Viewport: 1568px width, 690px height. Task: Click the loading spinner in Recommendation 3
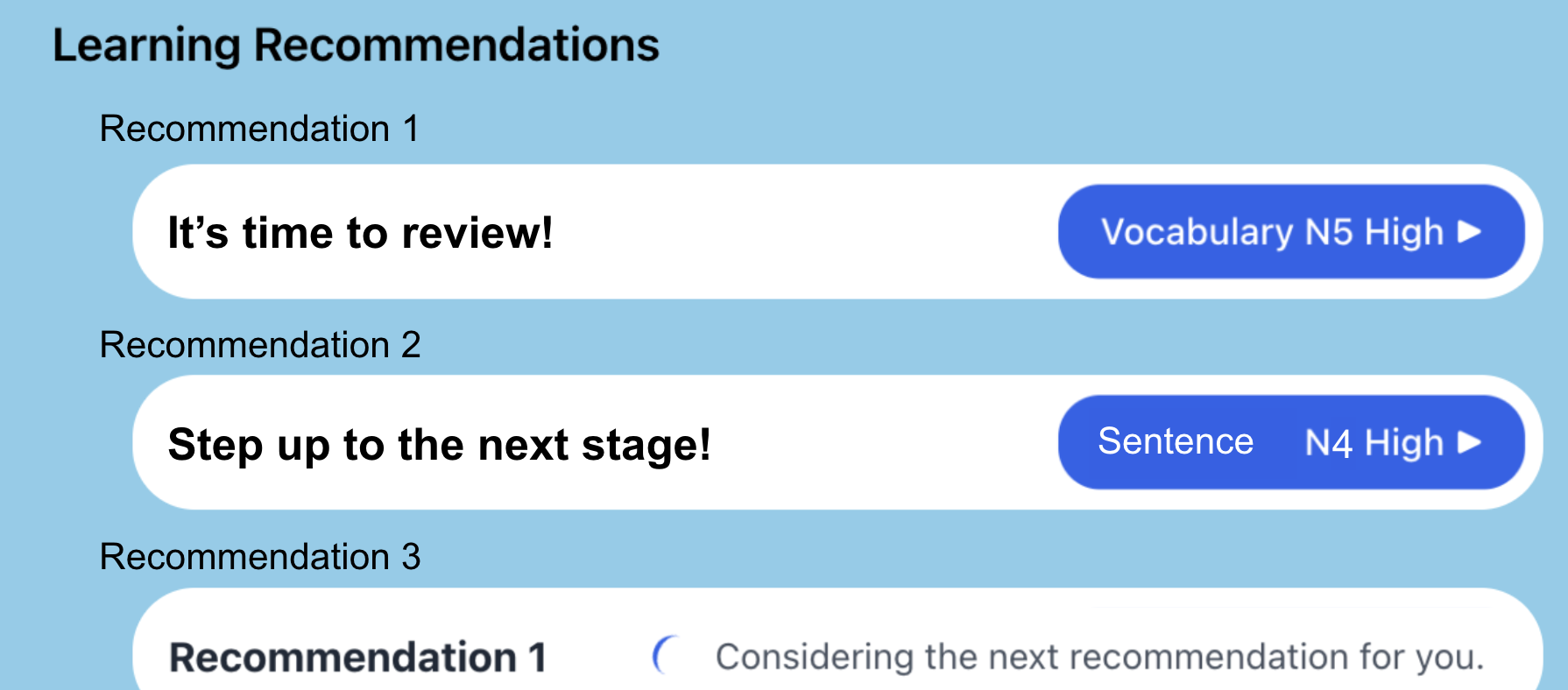tap(666, 653)
